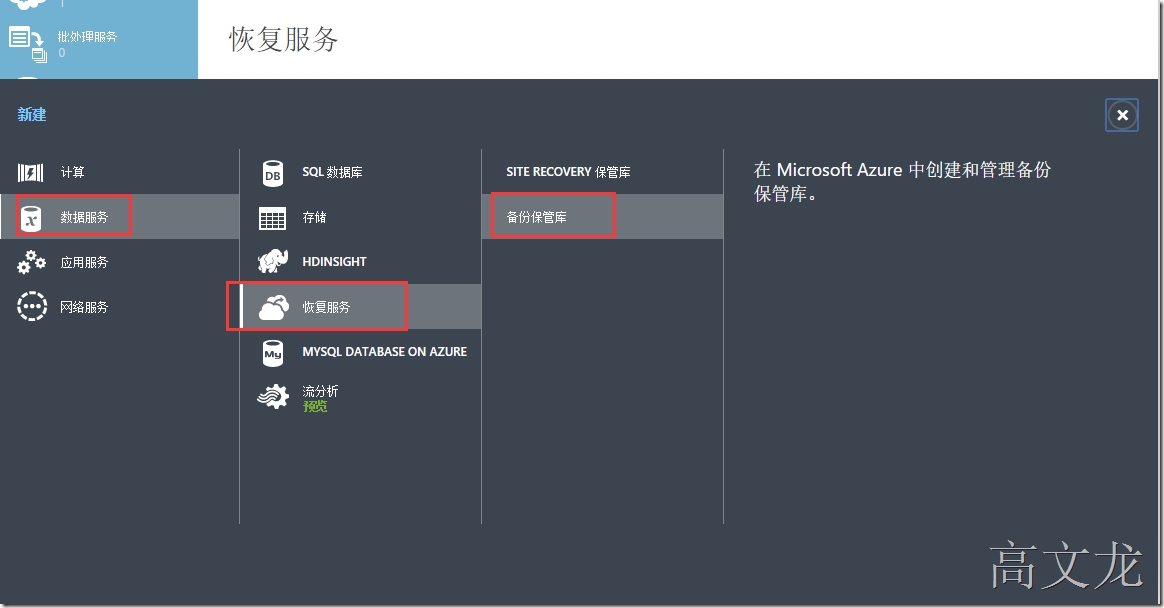Choose 恢复服务 option label
1164x608 pixels.
pyautogui.click(x=326, y=307)
